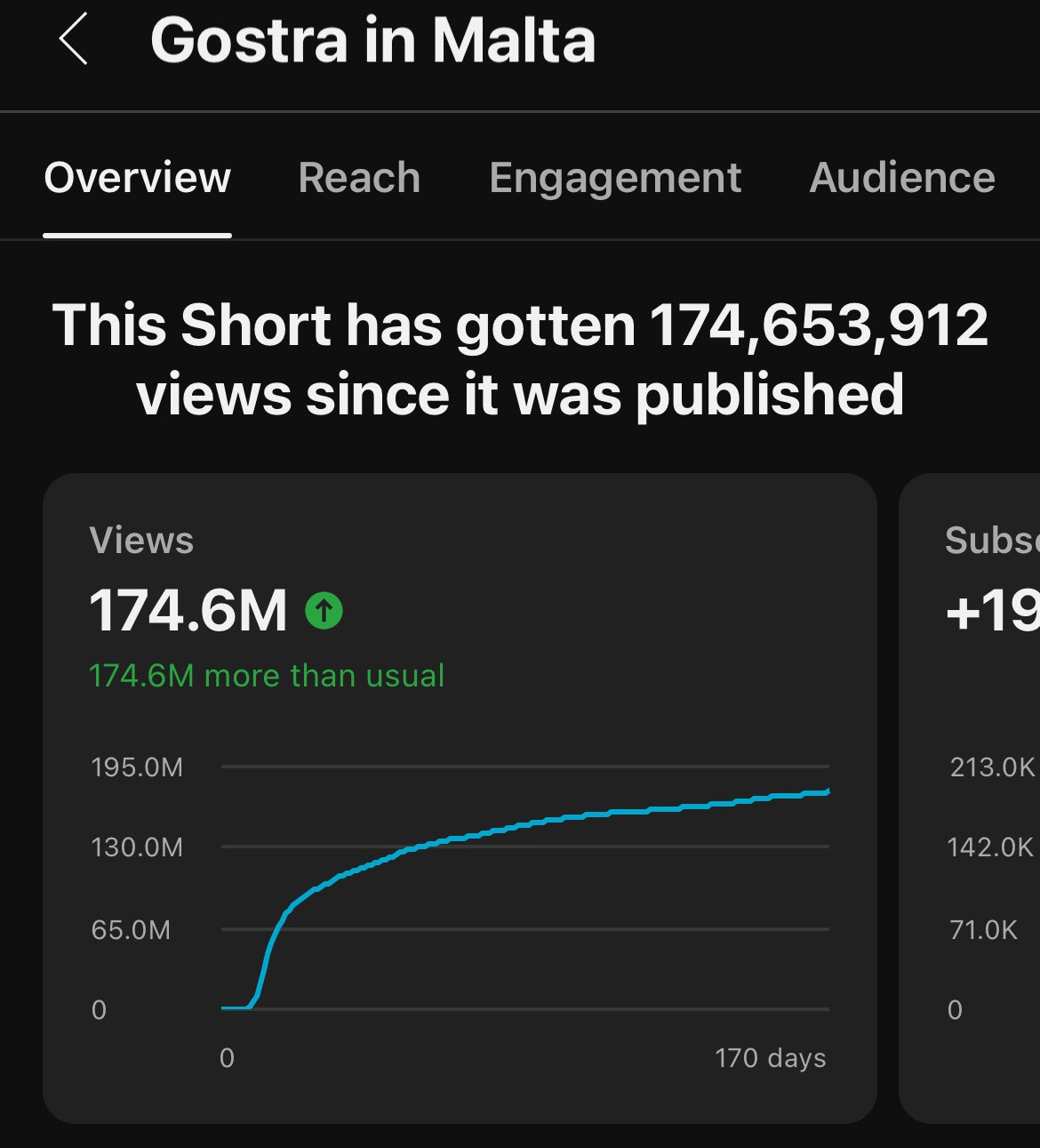Click the 130.0M y-axis label
The image size is (1040, 1148).
coord(137,847)
